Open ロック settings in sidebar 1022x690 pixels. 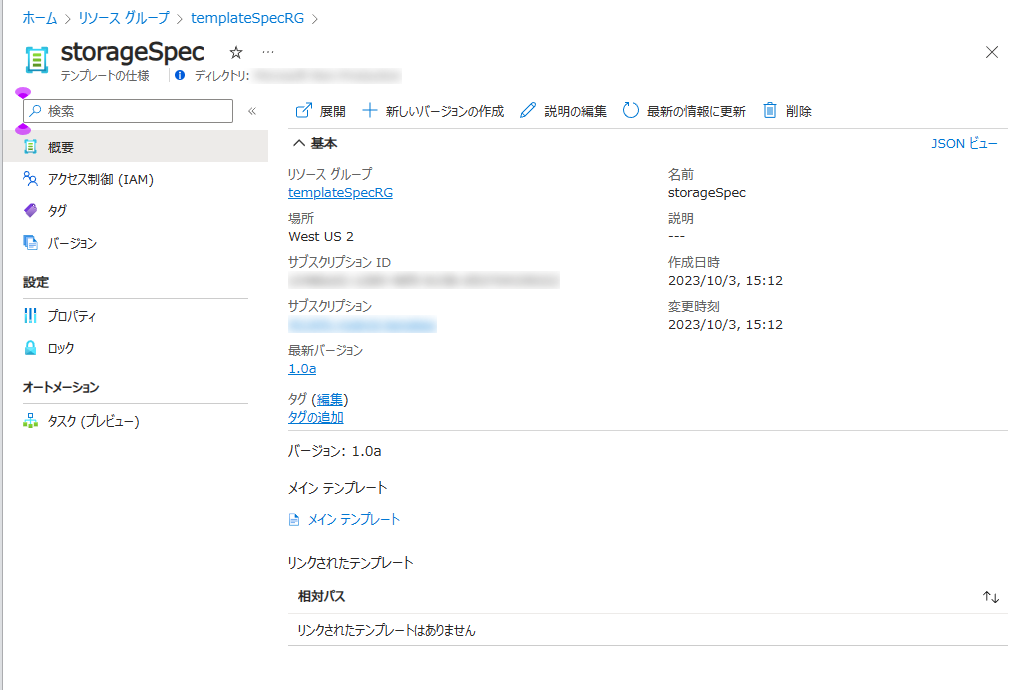[60, 348]
